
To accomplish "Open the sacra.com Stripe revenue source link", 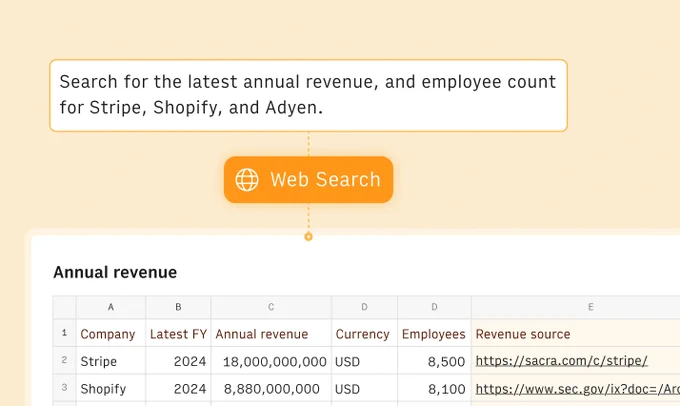I will point(561,361).
